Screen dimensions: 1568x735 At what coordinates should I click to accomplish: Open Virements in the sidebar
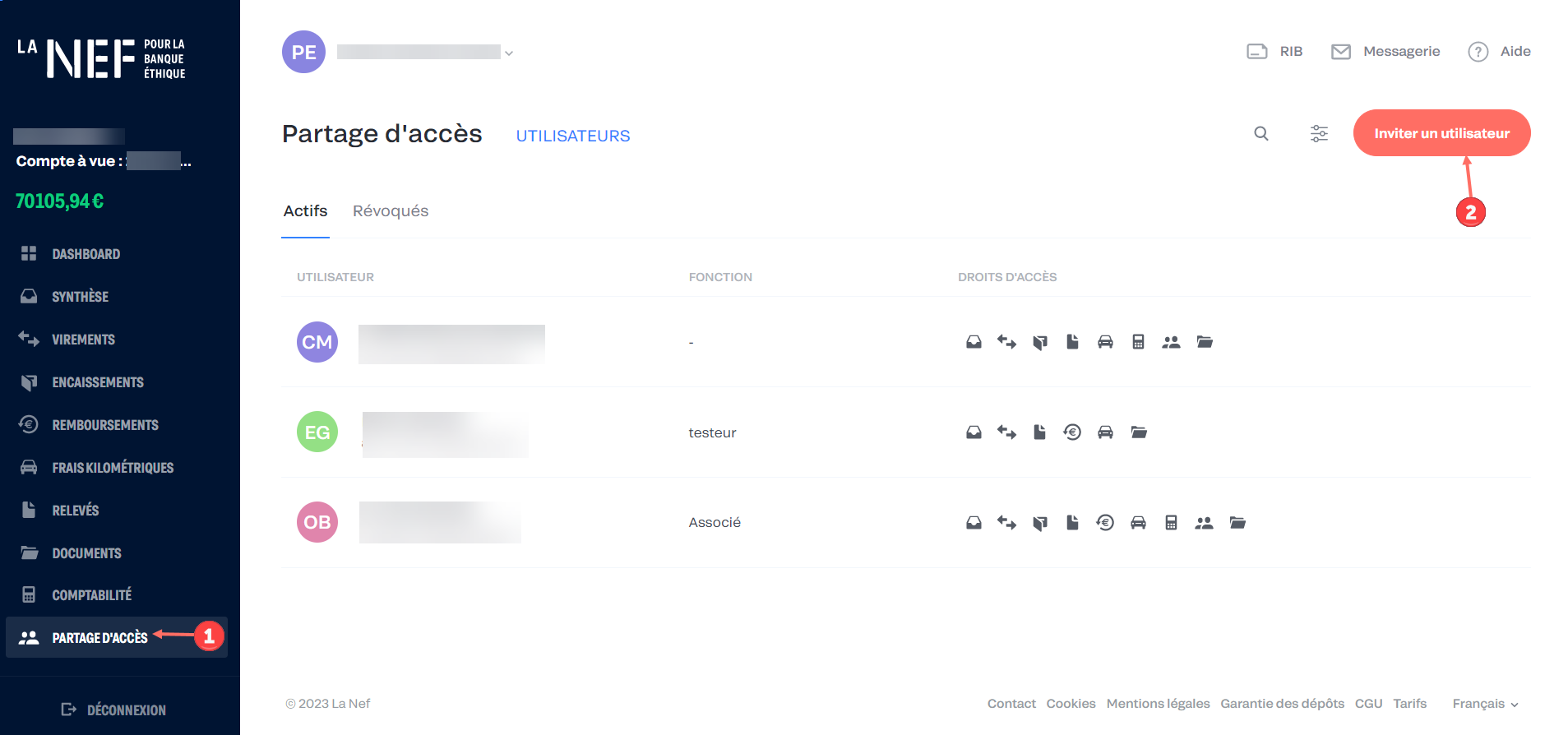83,340
